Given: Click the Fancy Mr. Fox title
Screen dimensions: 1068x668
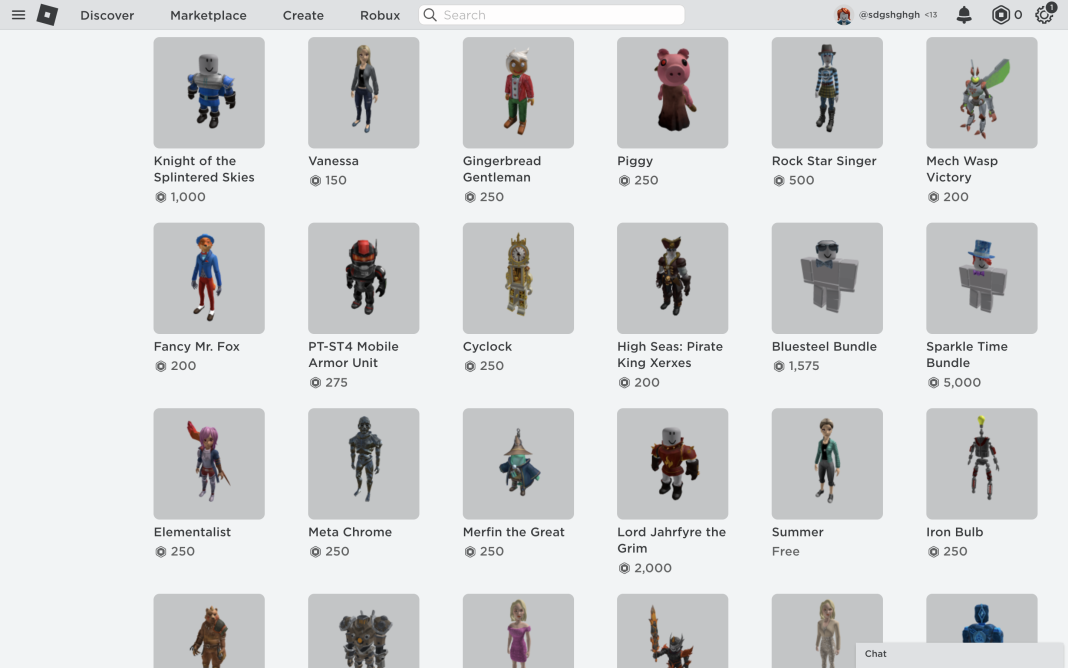Looking at the screenshot, I should click(197, 347).
